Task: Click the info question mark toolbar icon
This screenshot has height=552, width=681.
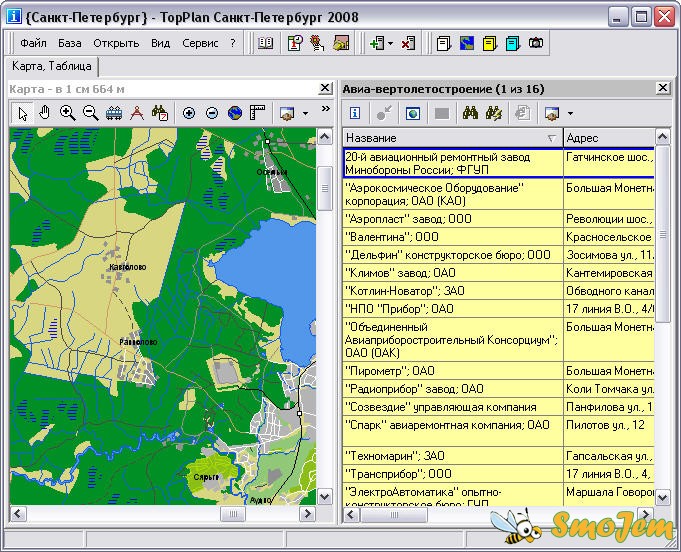Action: [295, 43]
